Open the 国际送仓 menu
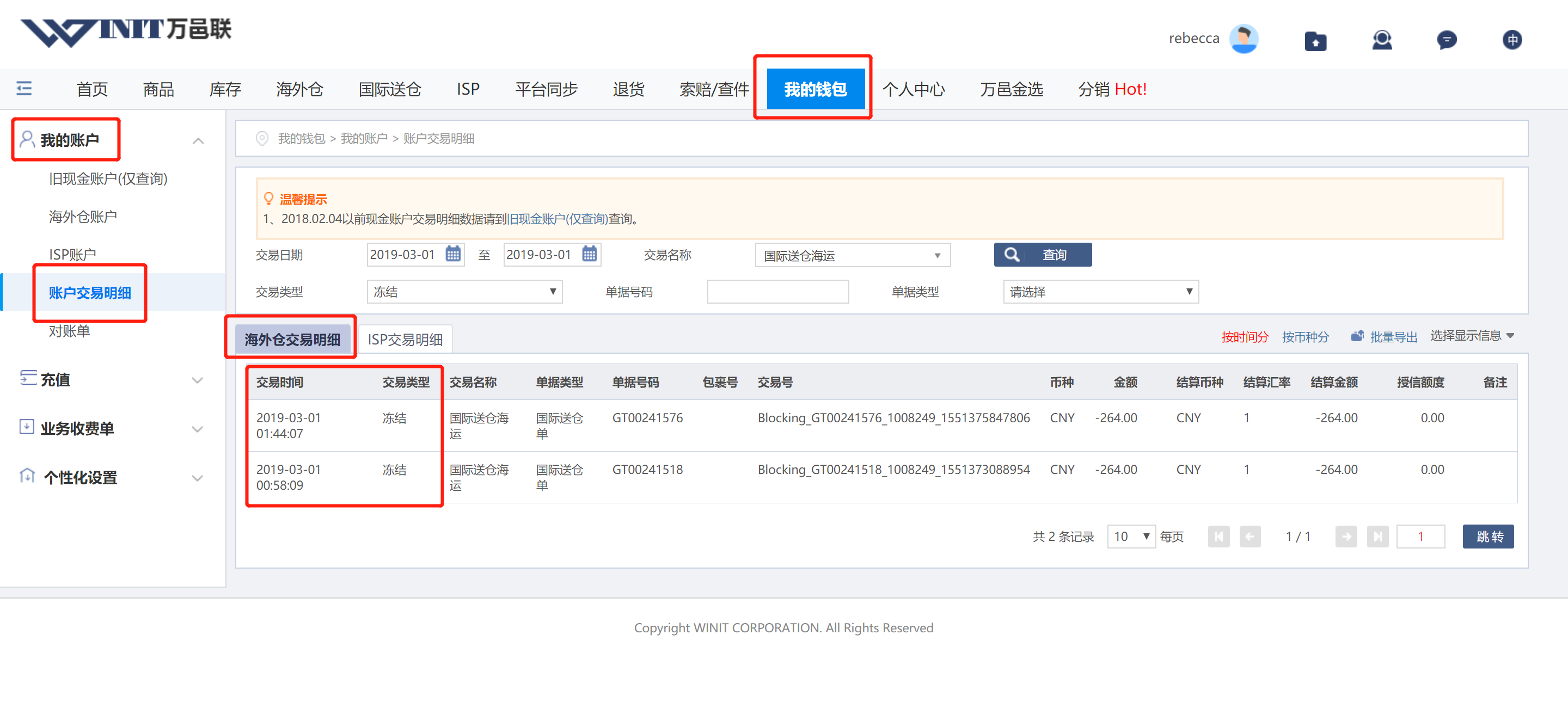 tap(390, 89)
